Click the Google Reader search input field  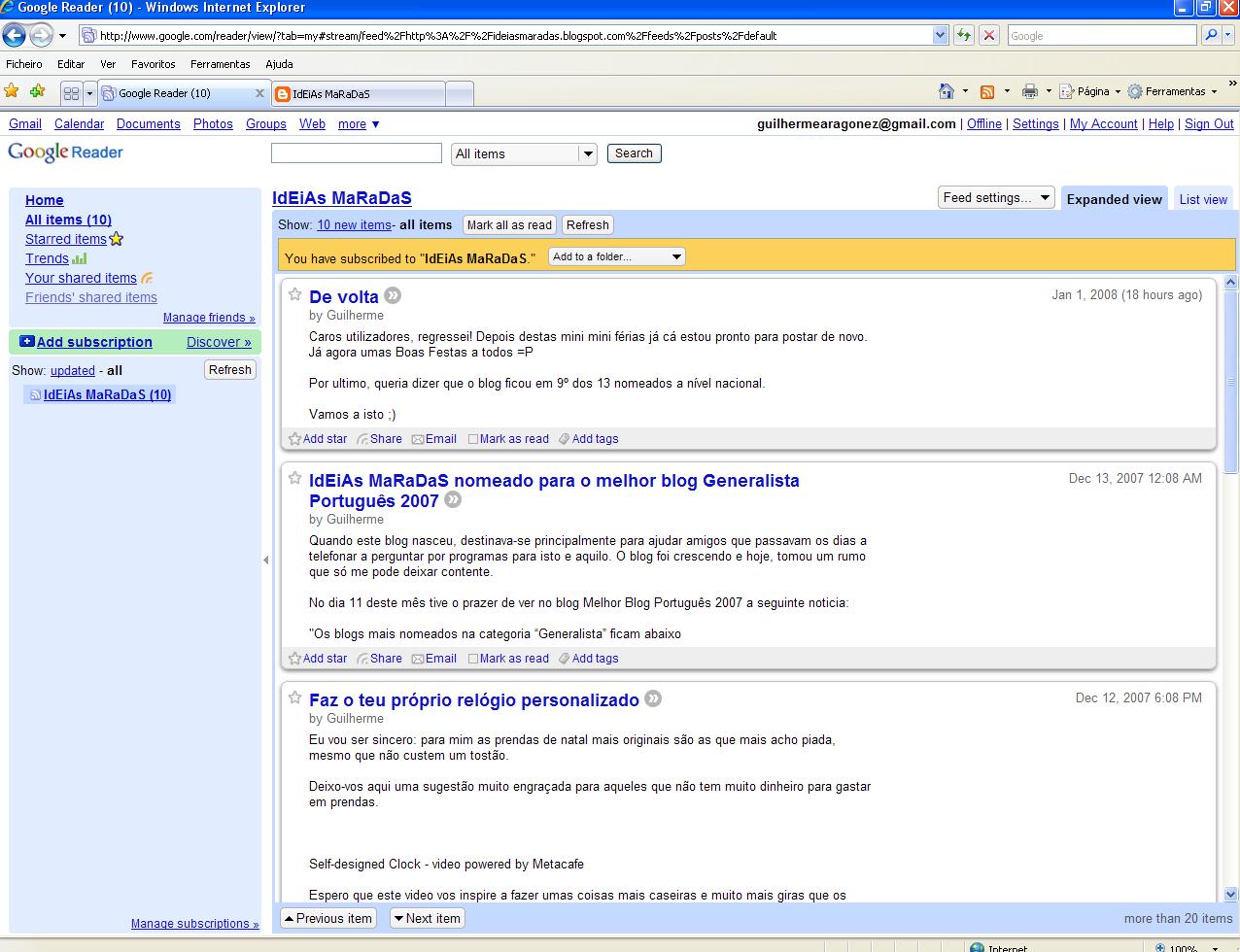(357, 153)
